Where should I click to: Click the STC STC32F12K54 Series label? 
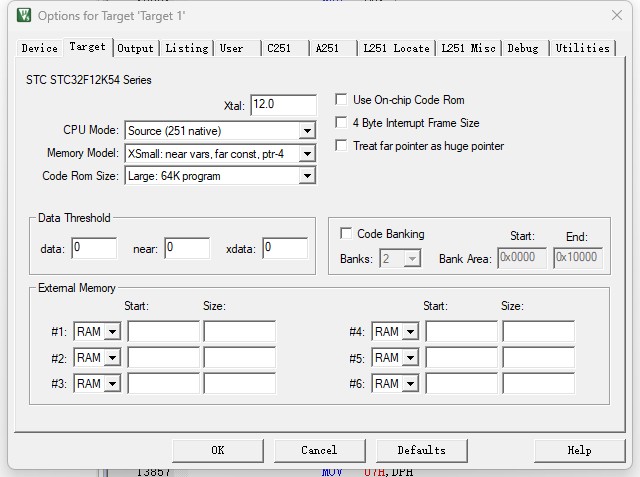click(89, 80)
